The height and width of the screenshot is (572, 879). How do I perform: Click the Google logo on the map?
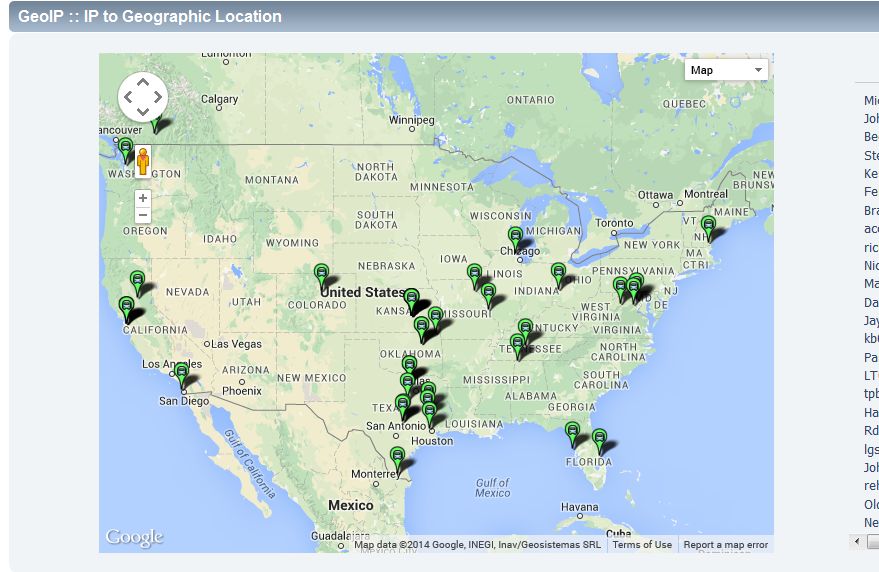click(135, 537)
